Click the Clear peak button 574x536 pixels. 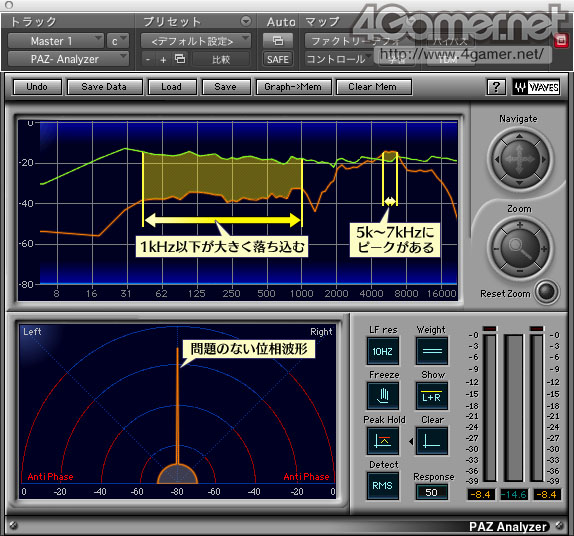432,441
